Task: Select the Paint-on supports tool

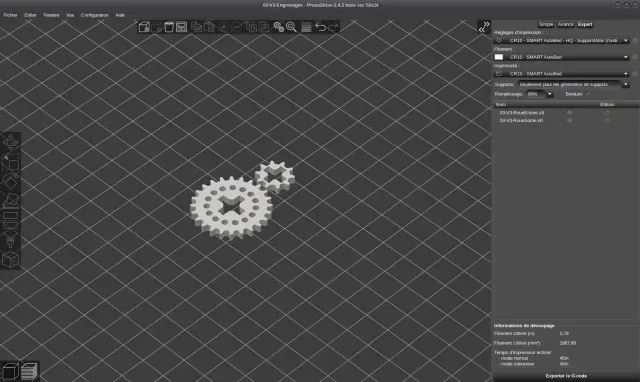Action: point(10,240)
